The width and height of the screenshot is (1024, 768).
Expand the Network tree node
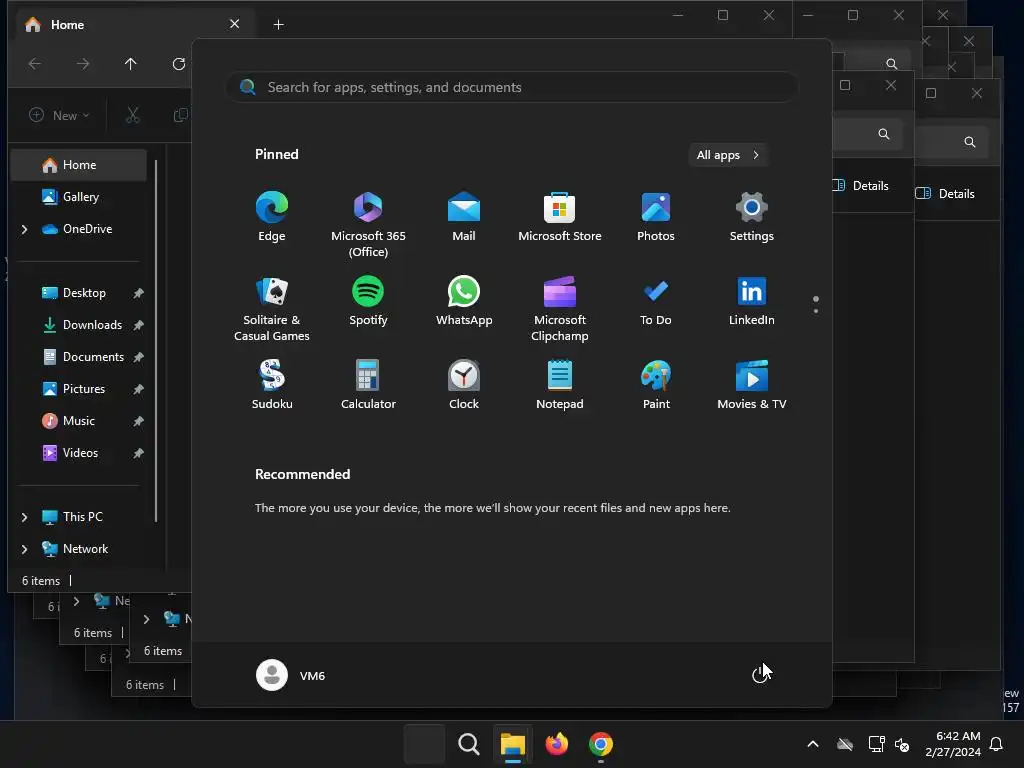click(x=24, y=549)
